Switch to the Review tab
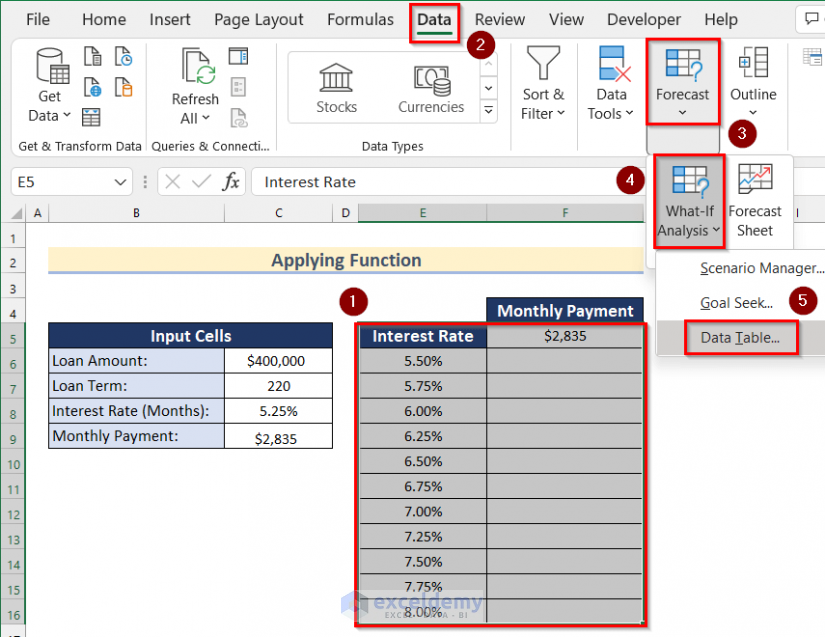 pyautogui.click(x=500, y=19)
